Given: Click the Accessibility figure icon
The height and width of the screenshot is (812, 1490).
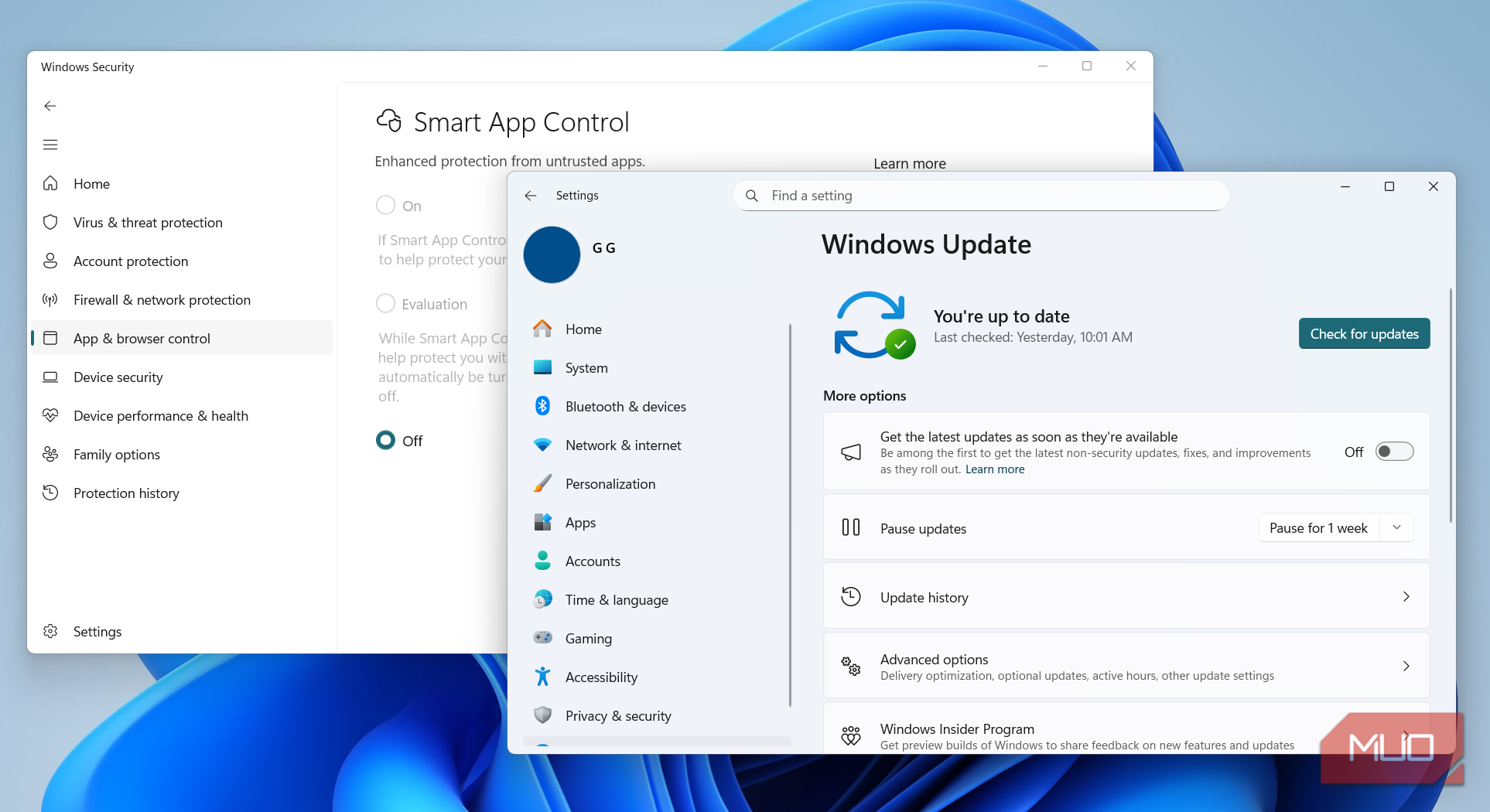Looking at the screenshot, I should tap(542, 677).
